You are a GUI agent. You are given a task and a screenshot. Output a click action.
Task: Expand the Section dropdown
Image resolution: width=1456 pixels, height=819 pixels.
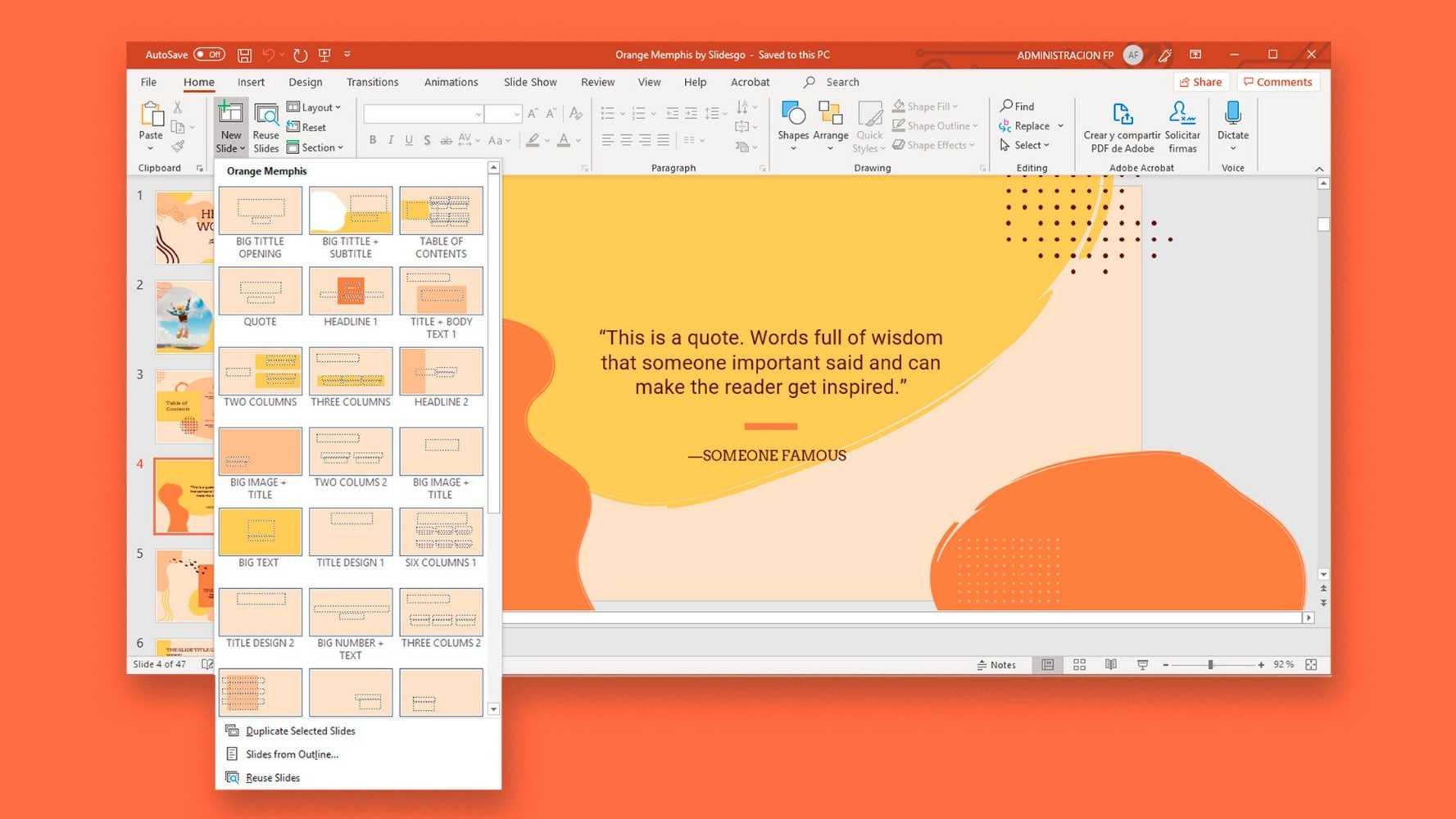pyautogui.click(x=316, y=147)
